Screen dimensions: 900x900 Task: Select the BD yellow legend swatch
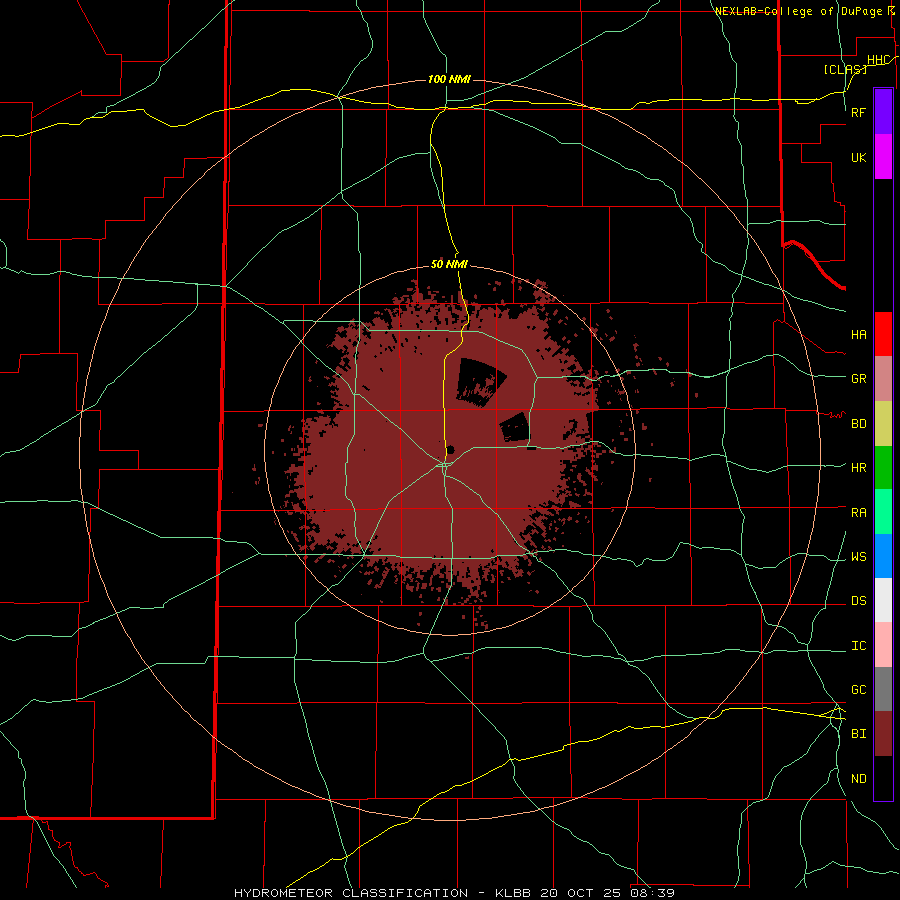[x=883, y=424]
